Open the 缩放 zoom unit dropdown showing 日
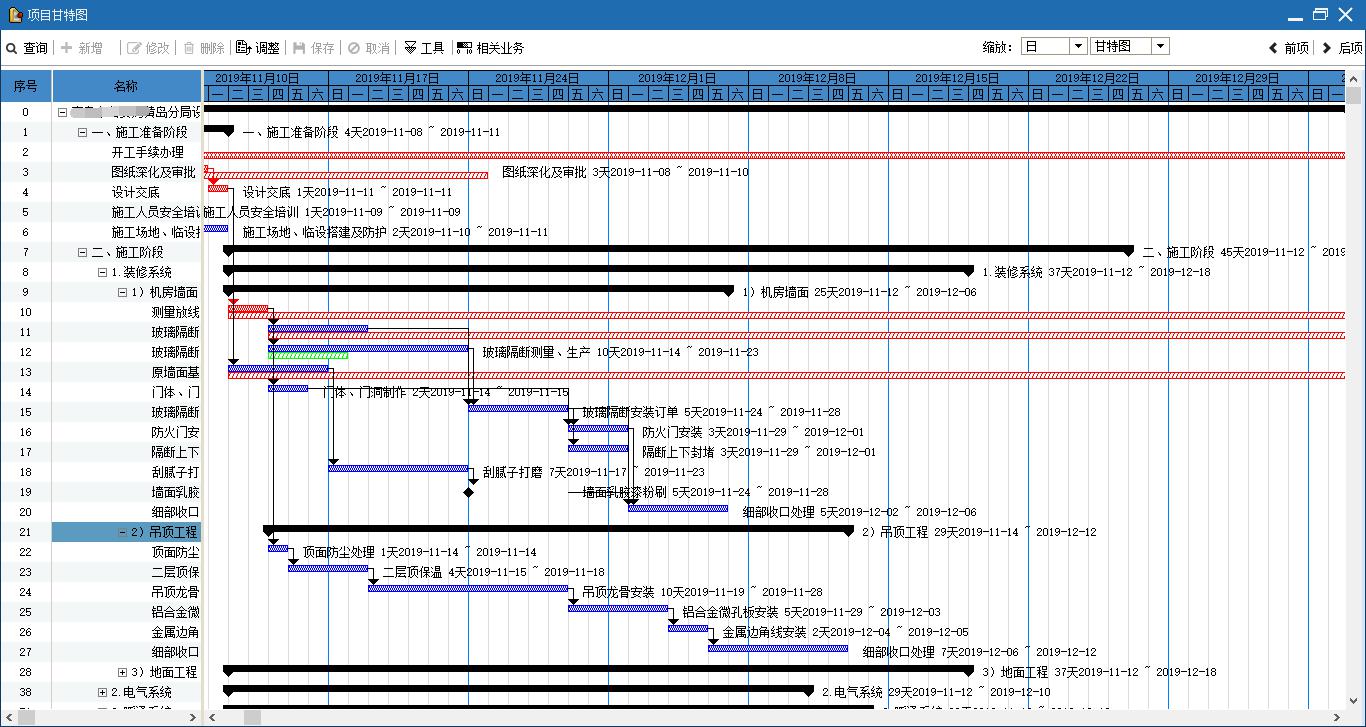1366x727 pixels. [x=1078, y=46]
